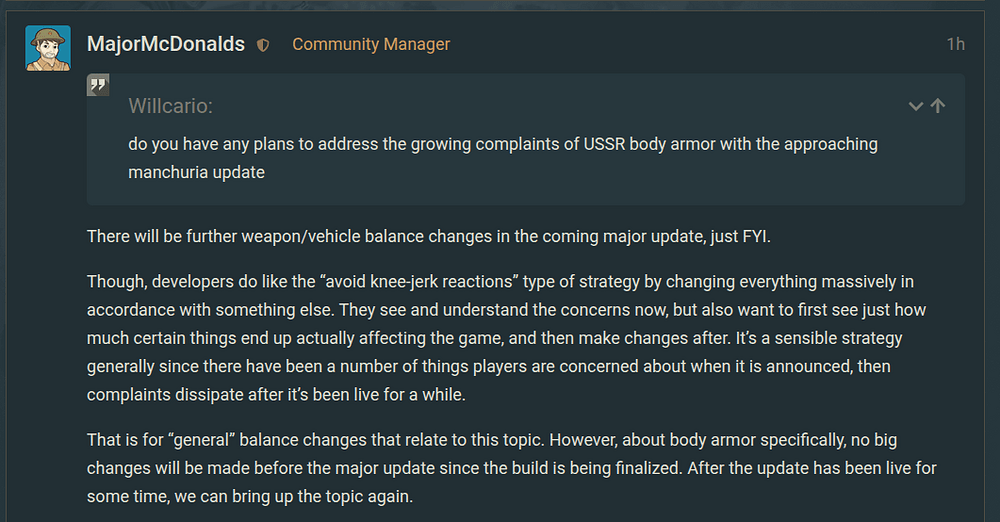
Task: Click MajorMcDonalds' cartoon soldier avatar
Action: pyautogui.click(x=48, y=49)
